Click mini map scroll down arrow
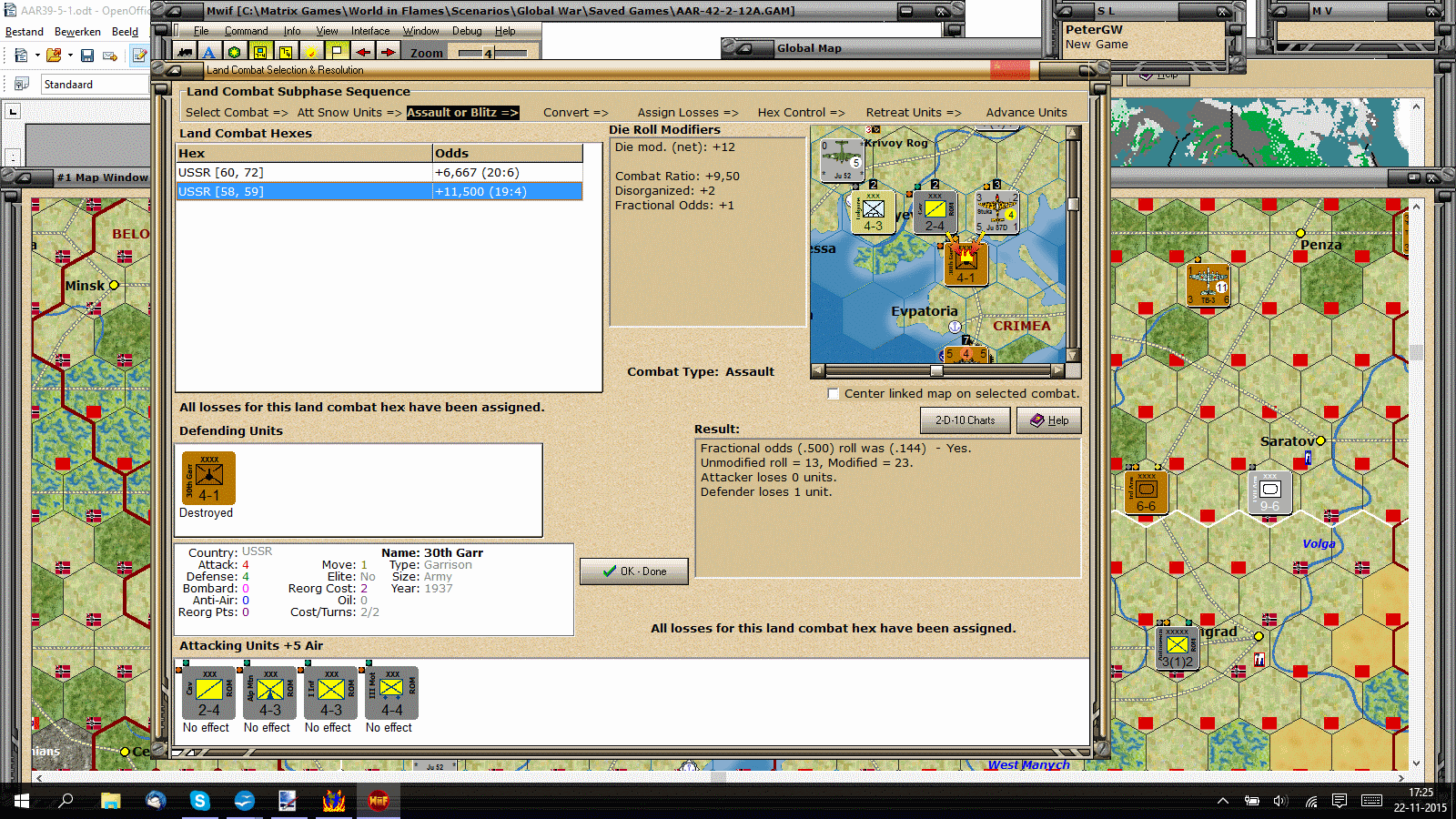 click(1074, 356)
